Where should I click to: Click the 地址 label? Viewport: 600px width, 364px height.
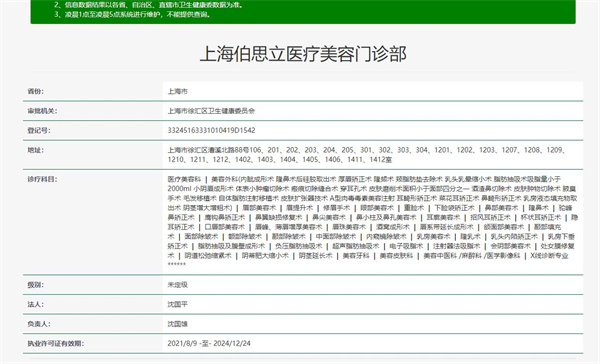35,150
